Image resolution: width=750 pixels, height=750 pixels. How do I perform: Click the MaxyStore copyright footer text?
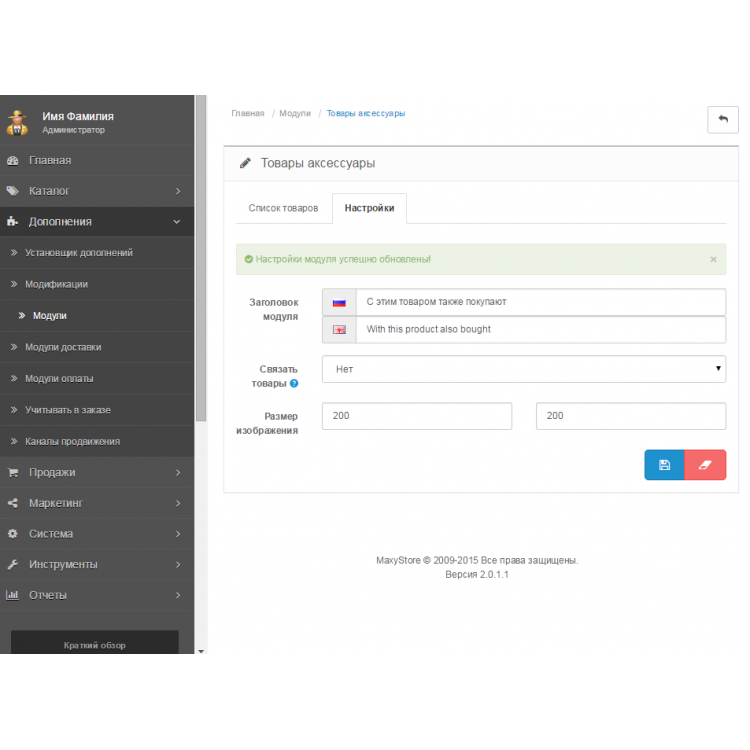pyautogui.click(x=477, y=560)
